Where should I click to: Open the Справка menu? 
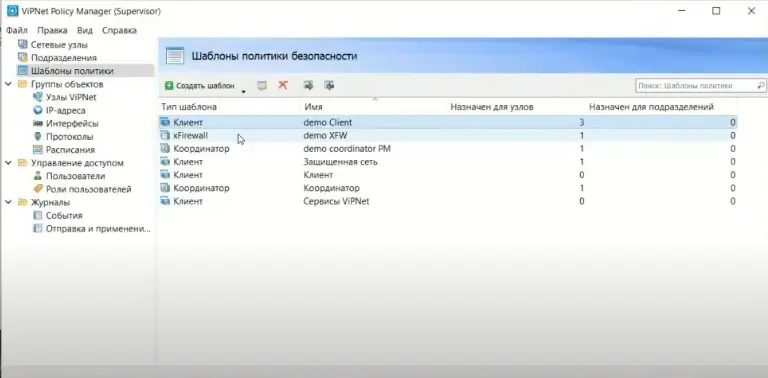119,30
